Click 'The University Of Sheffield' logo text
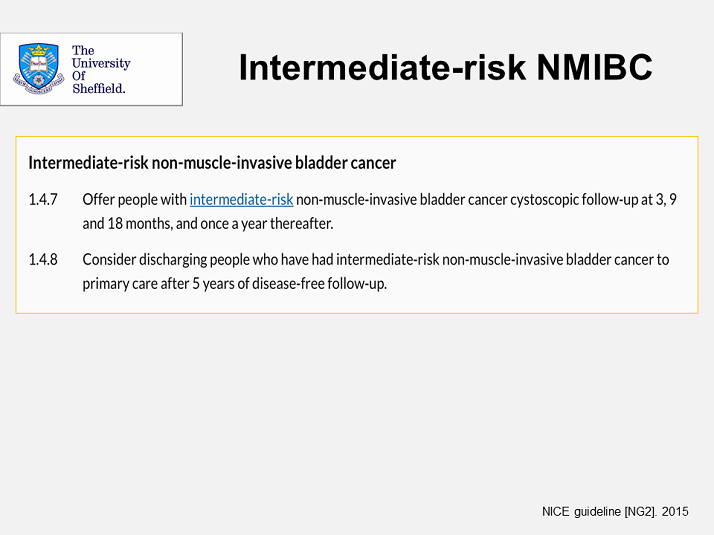The height and width of the screenshot is (535, 714). [x=101, y=69]
